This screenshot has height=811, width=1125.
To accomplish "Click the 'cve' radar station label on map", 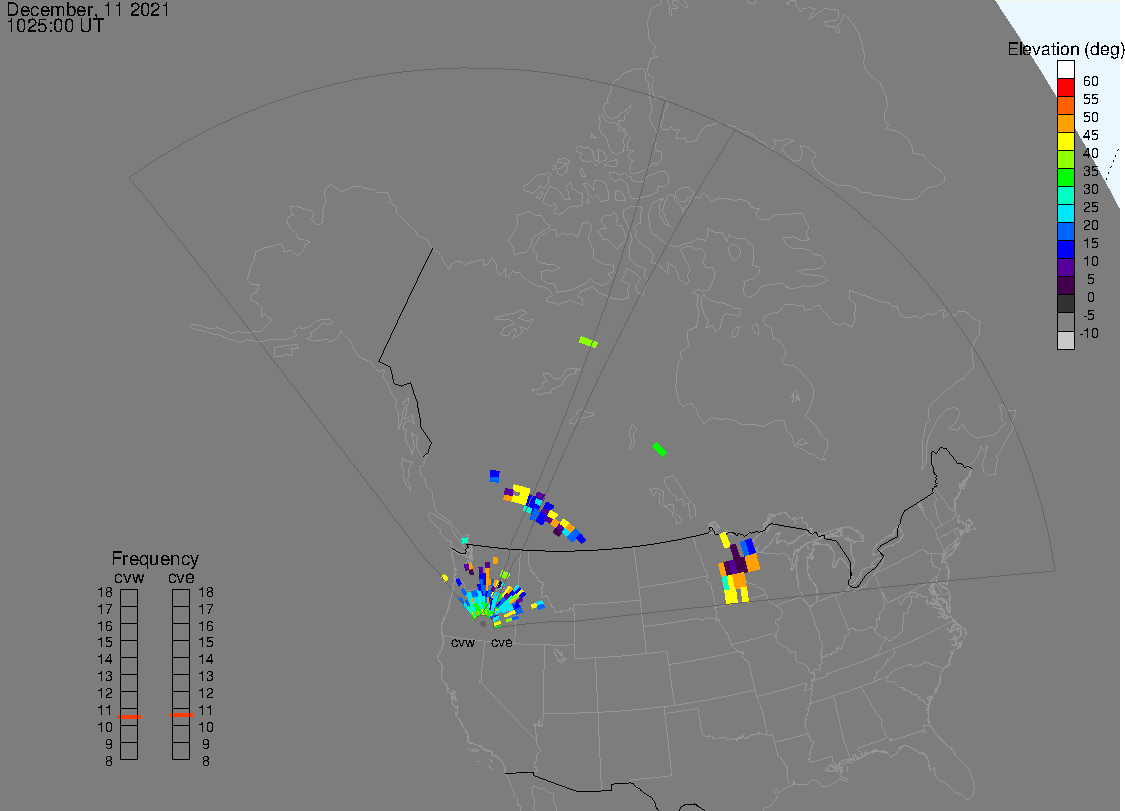I will click(x=502, y=642).
